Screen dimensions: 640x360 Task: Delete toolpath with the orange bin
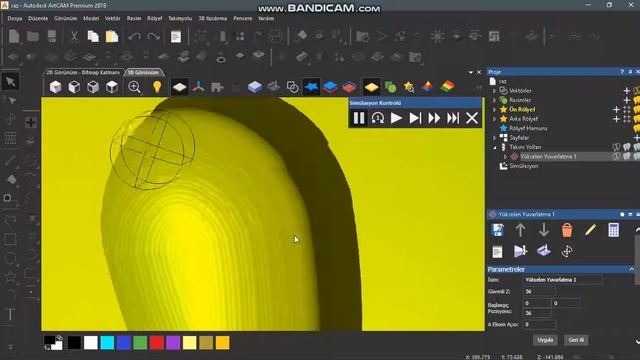pos(567,230)
